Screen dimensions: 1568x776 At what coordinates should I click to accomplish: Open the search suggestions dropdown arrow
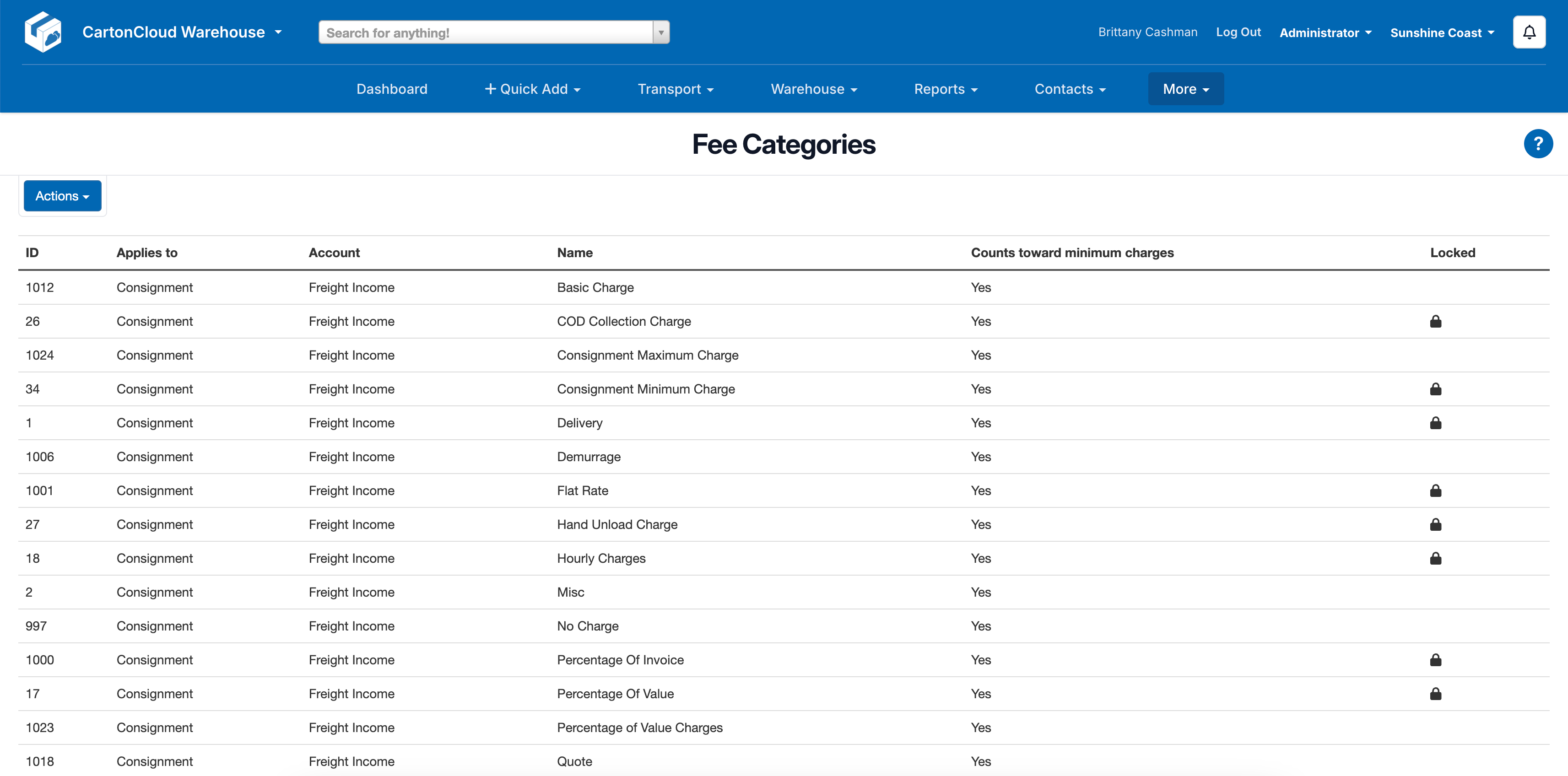click(661, 32)
